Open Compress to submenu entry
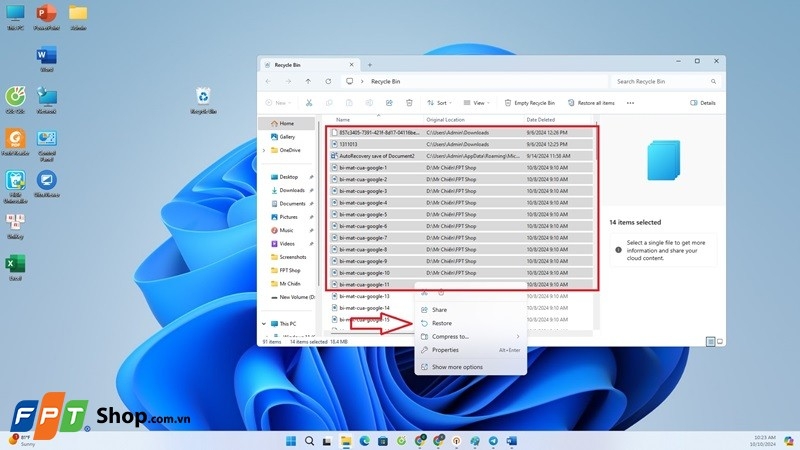The image size is (800, 450). [x=450, y=337]
